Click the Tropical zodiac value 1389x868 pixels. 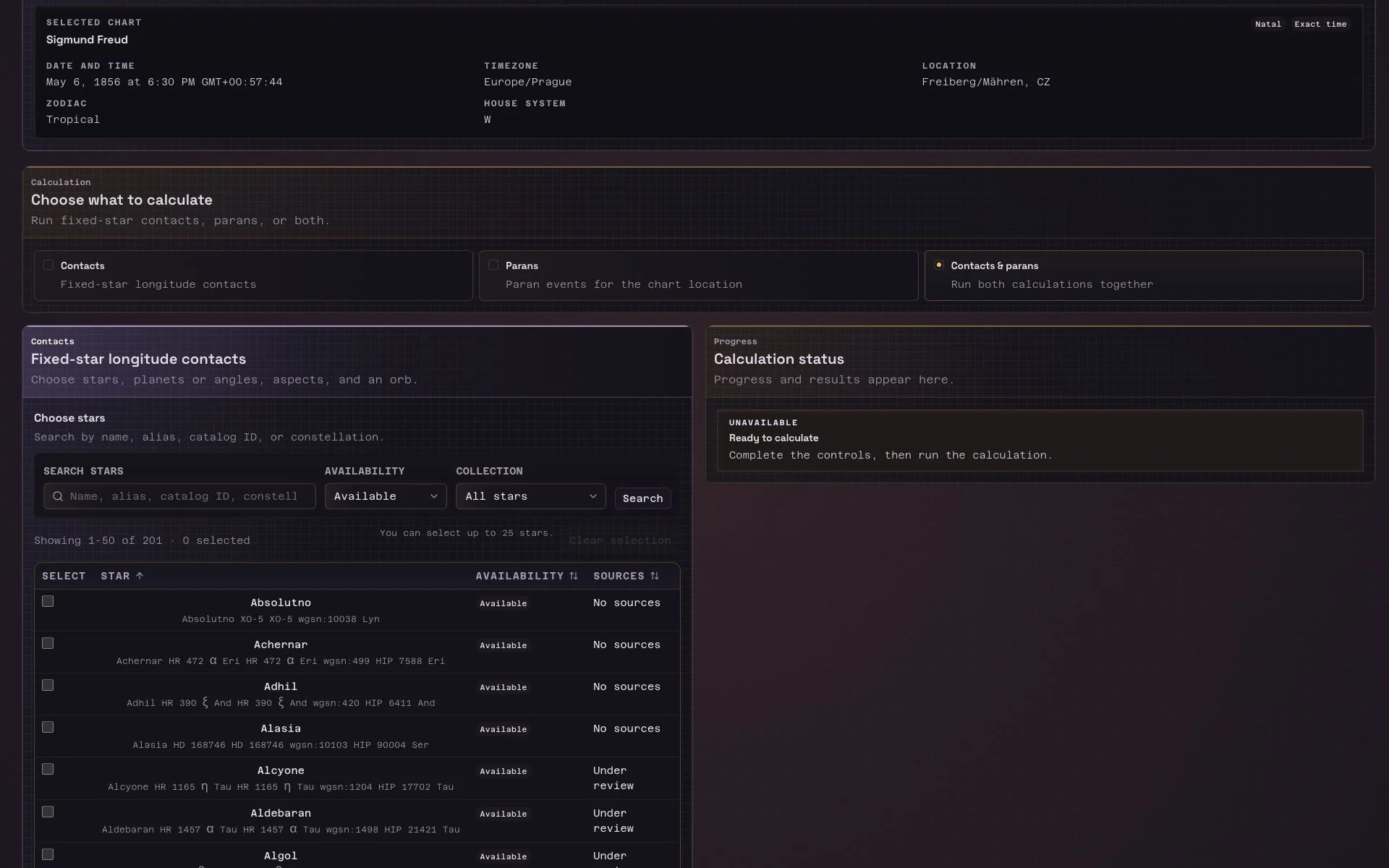tap(73, 119)
